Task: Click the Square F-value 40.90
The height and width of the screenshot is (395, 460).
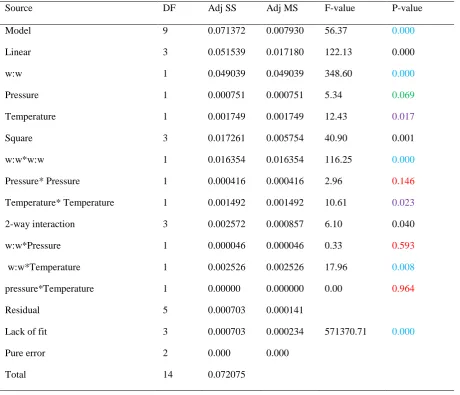Action: pos(336,138)
